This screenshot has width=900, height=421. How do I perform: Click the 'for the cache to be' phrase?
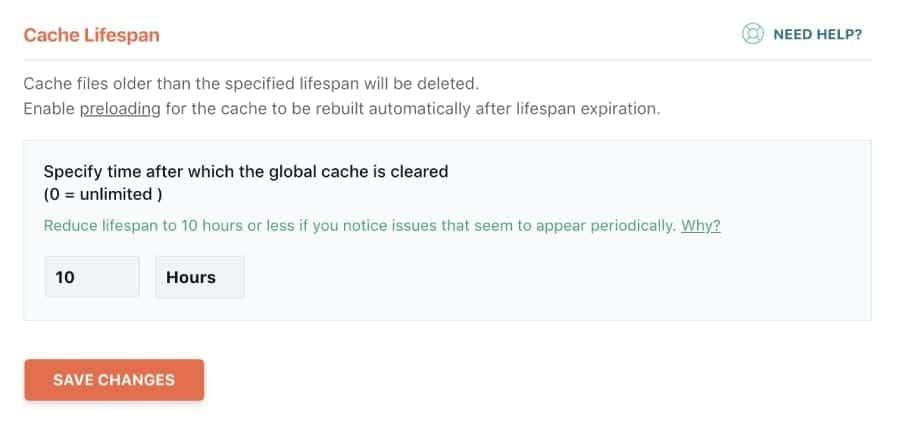[233, 108]
